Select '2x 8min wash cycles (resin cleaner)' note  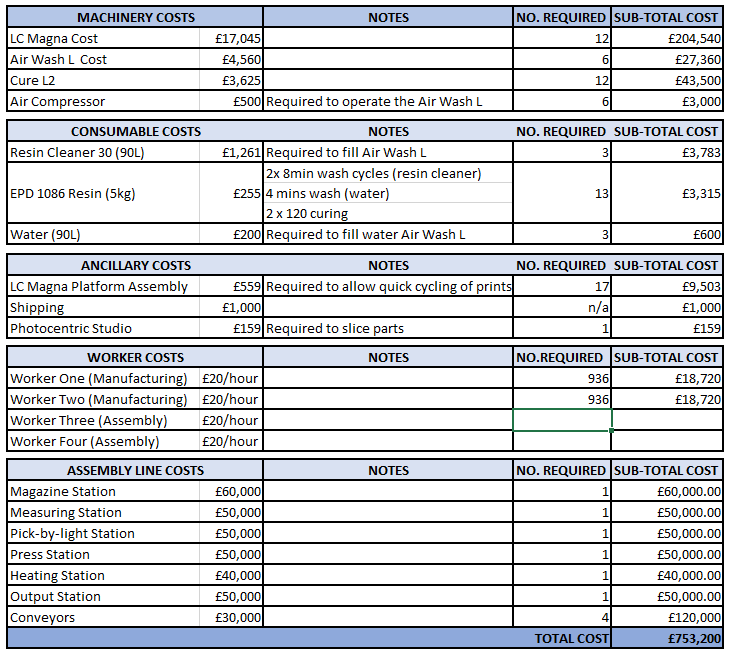coord(388,173)
